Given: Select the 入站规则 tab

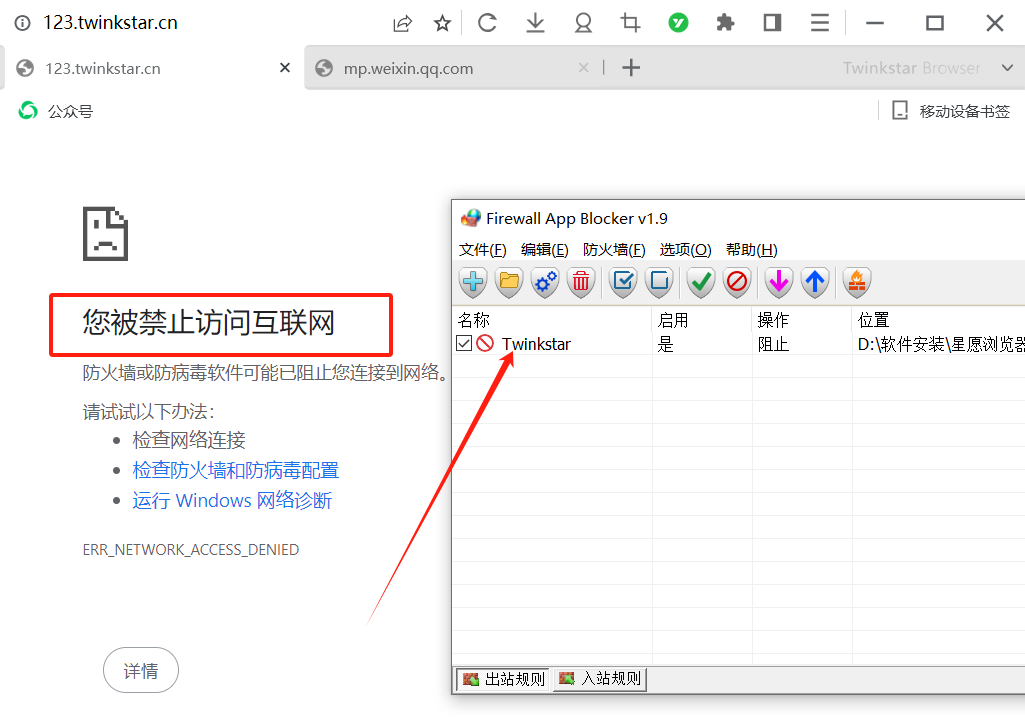Looking at the screenshot, I should (600, 679).
